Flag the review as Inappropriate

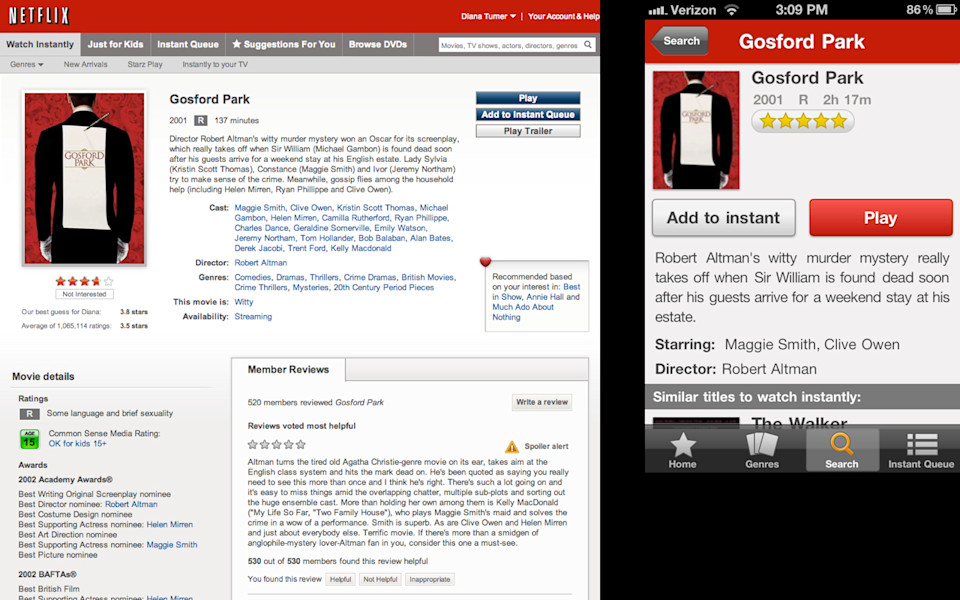[430, 579]
